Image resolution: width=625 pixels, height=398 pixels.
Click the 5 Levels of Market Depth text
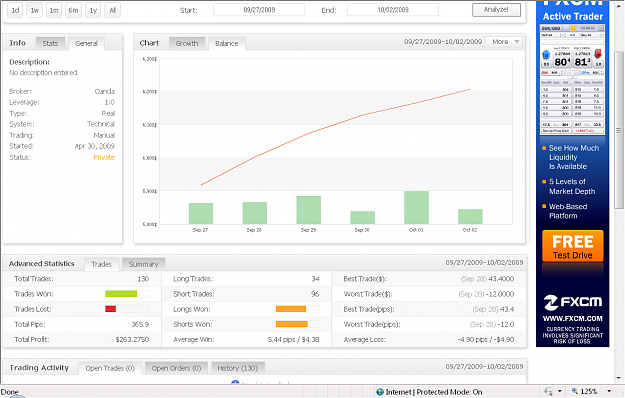point(572,186)
